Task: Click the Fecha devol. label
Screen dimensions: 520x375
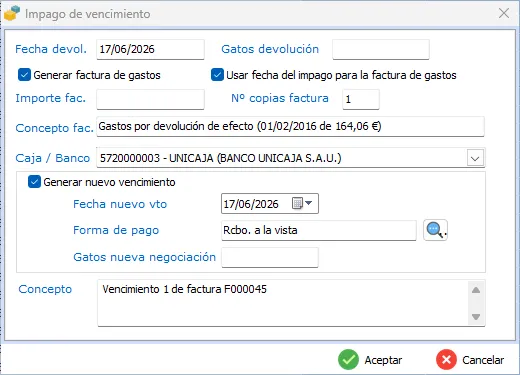Action: point(51,49)
